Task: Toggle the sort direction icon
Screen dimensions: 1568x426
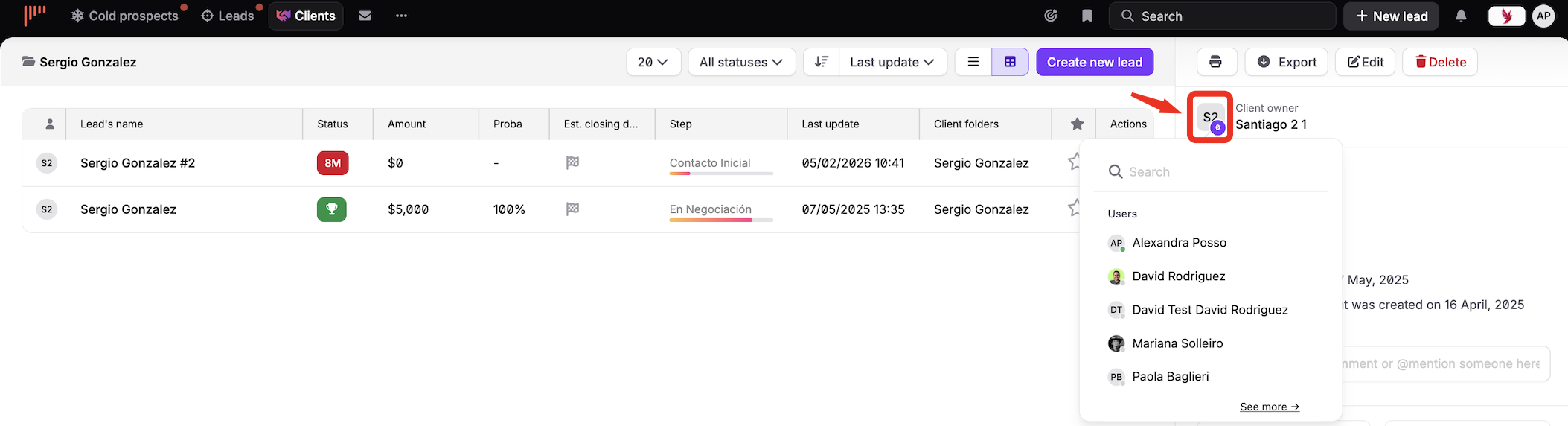Action: click(822, 62)
